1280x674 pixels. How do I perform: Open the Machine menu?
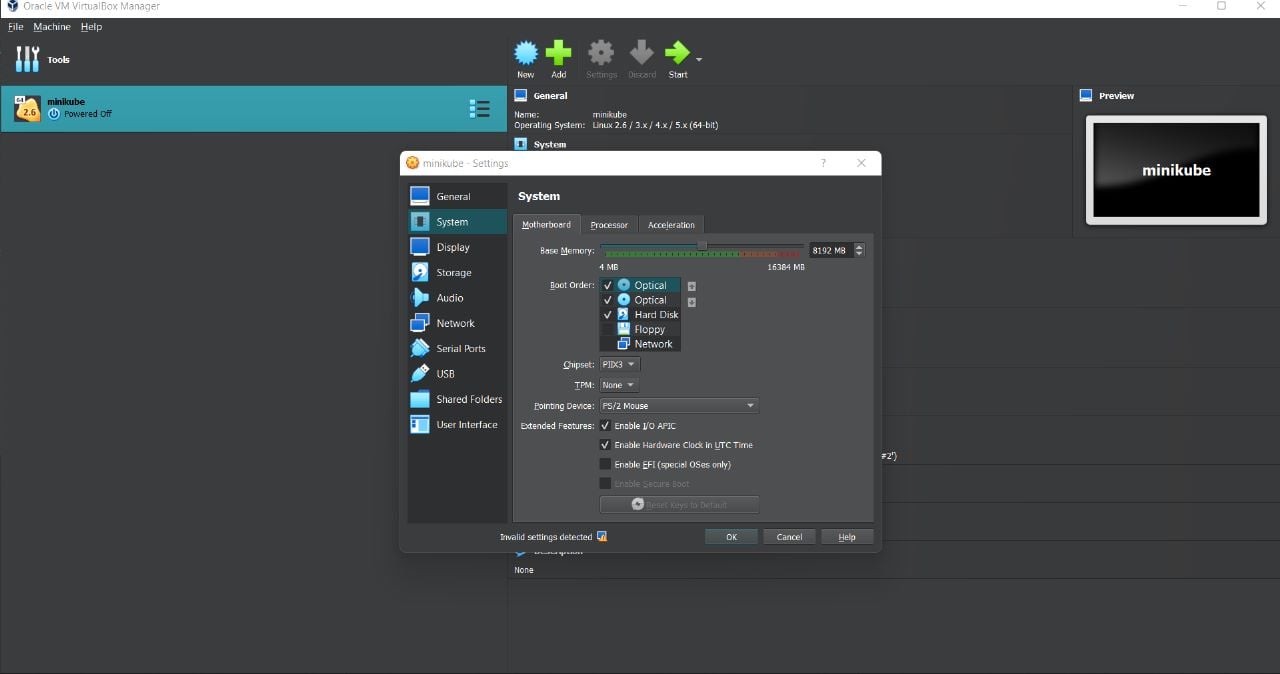[52, 27]
